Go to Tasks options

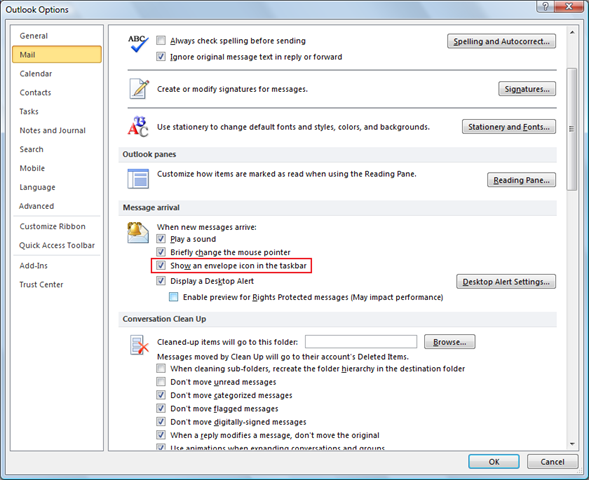(x=57, y=111)
